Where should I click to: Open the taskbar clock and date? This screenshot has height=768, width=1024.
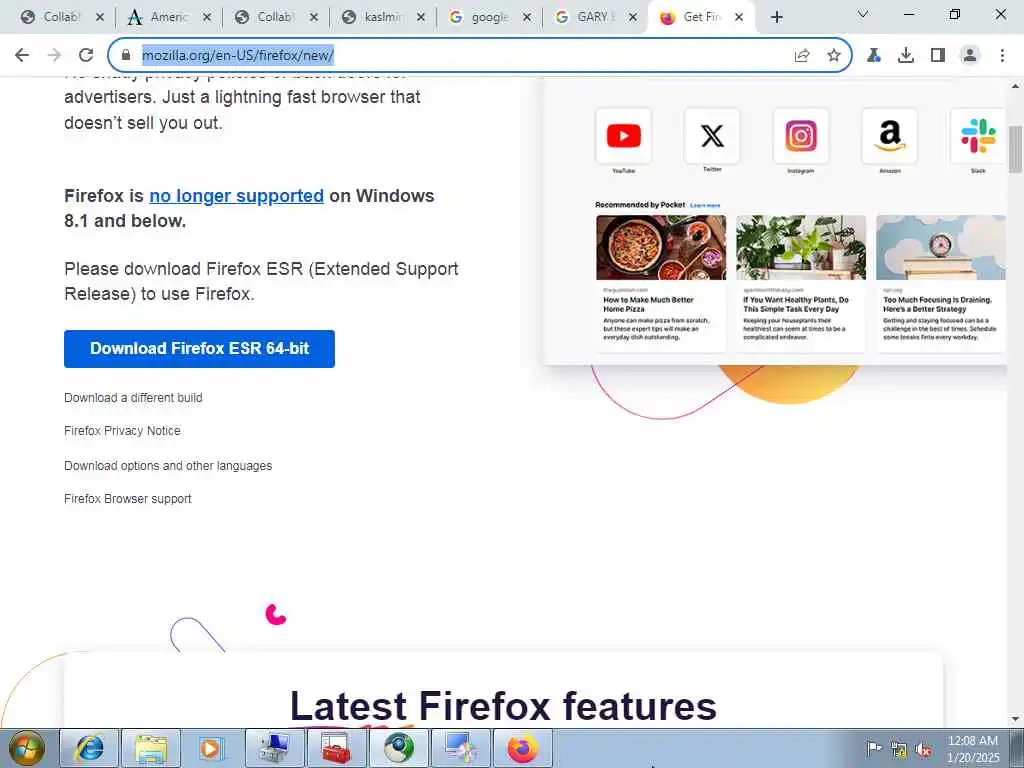click(x=973, y=749)
